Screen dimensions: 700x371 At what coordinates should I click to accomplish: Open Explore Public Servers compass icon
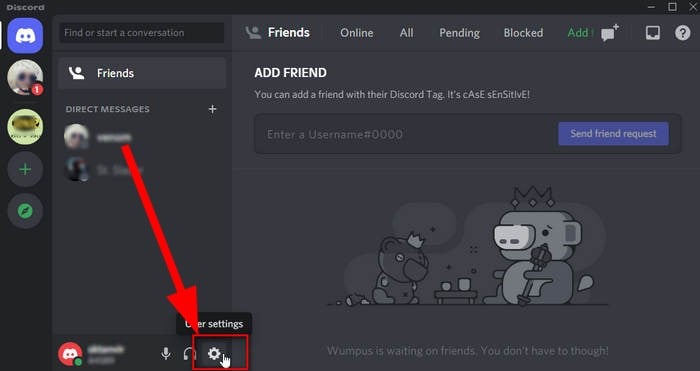pos(25,211)
